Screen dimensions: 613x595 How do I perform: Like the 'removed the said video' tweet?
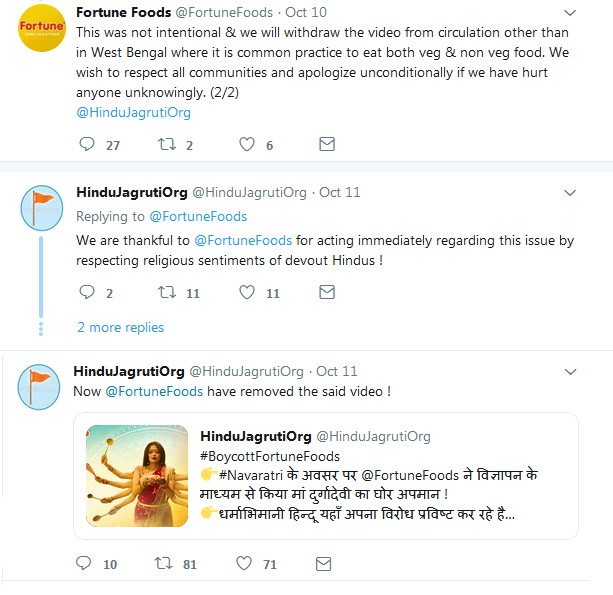[x=244, y=564]
